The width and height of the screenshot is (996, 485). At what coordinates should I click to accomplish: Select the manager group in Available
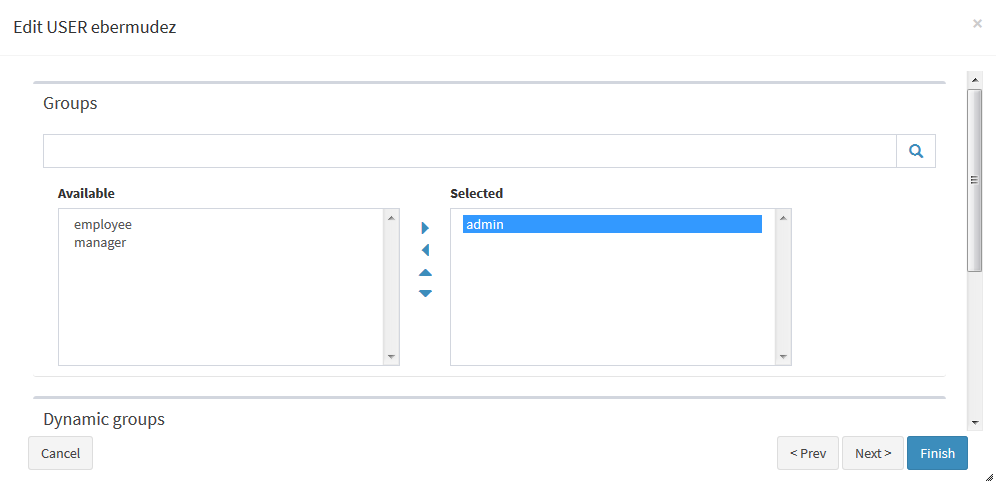tap(100, 242)
